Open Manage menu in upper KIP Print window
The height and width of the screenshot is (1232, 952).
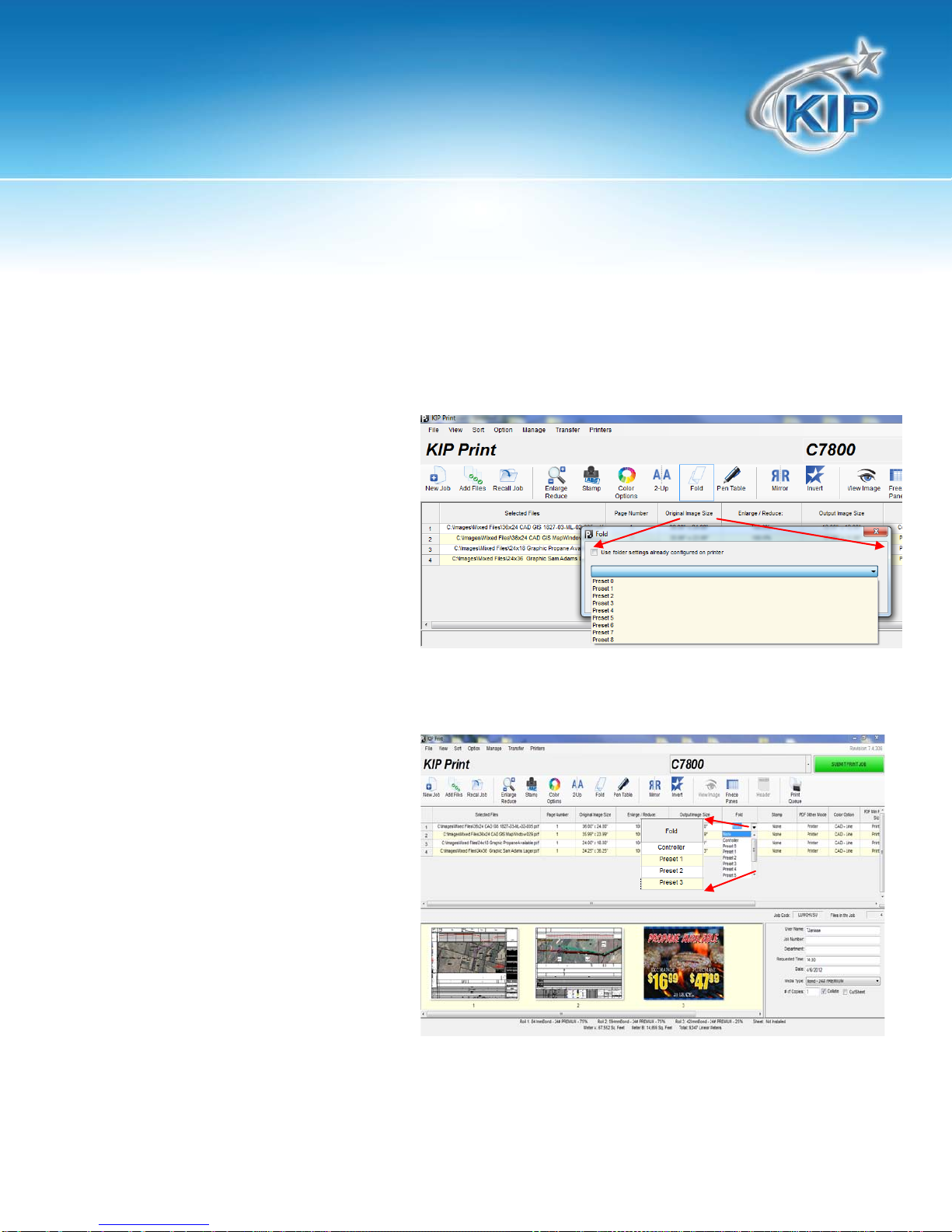pos(534,430)
